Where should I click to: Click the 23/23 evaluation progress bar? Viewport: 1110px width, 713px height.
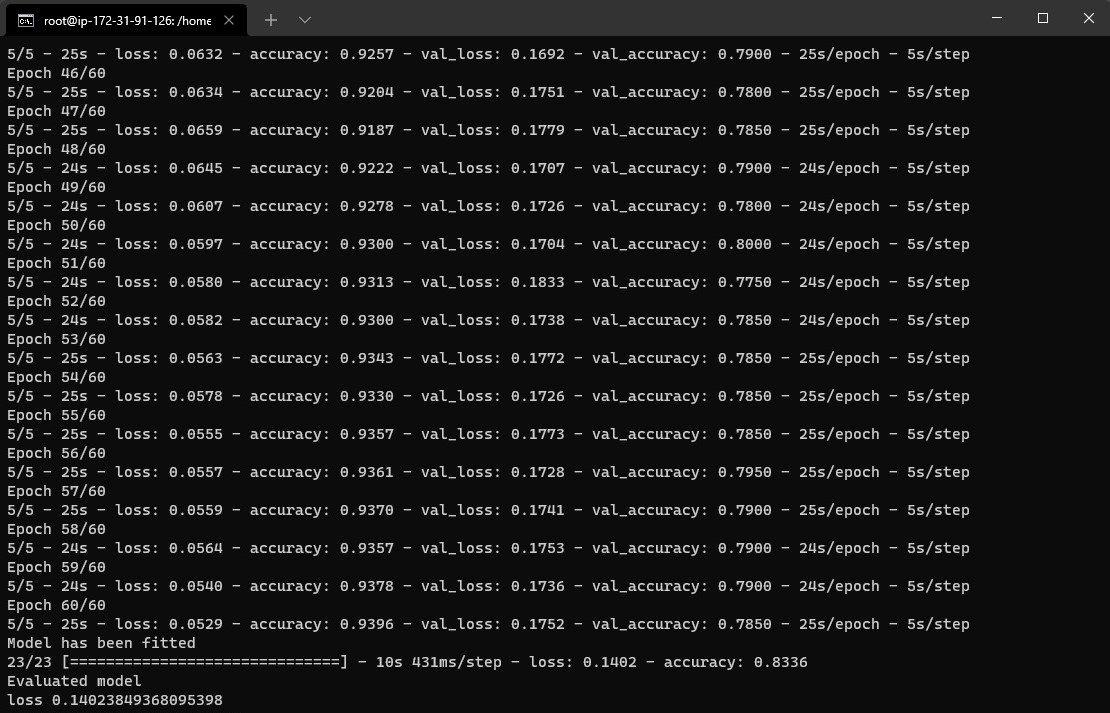click(x=205, y=662)
